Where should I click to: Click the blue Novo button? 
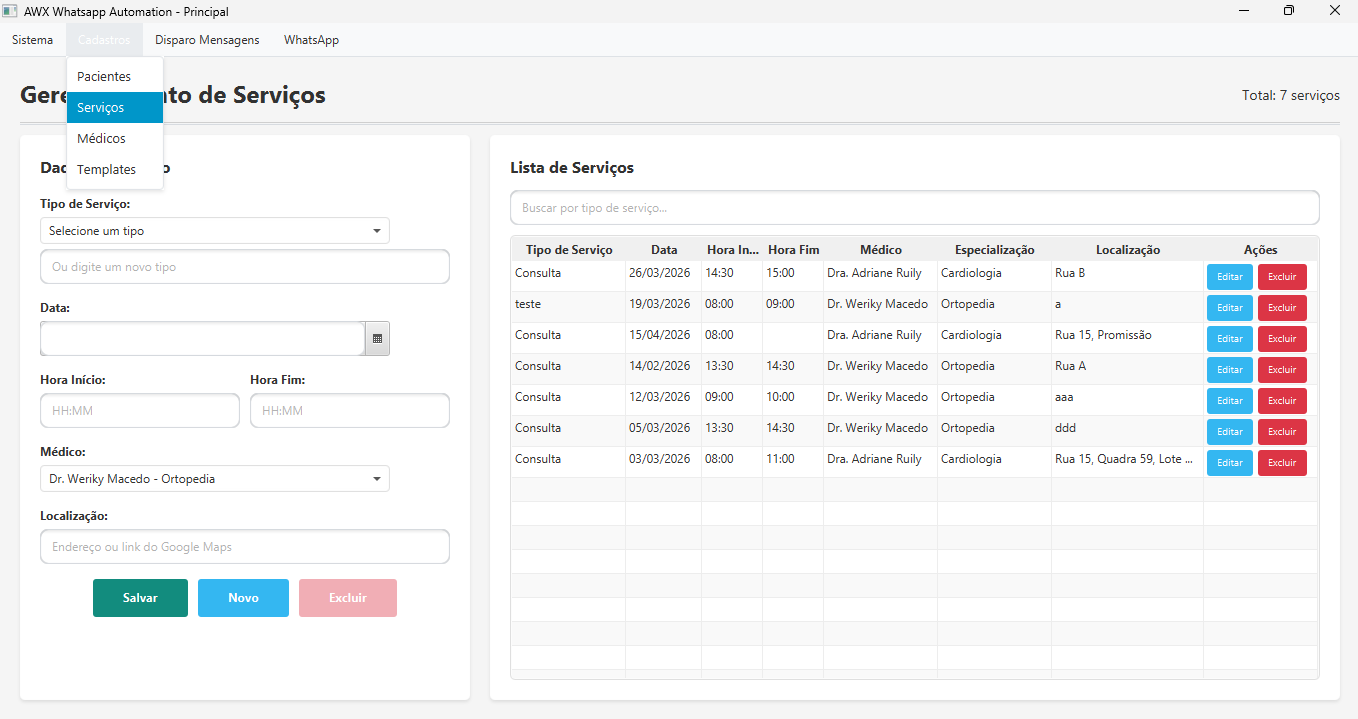243,598
